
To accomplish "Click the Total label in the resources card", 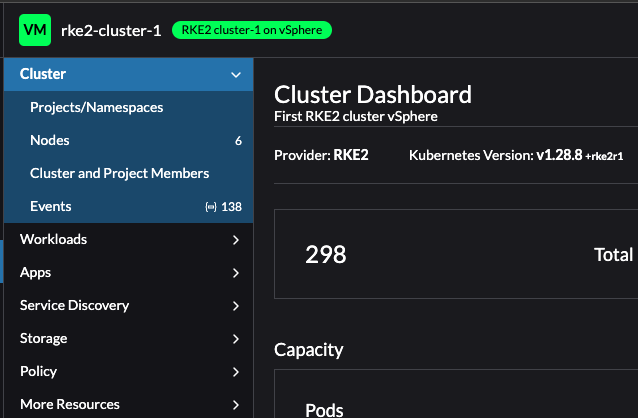I will coord(614,255).
